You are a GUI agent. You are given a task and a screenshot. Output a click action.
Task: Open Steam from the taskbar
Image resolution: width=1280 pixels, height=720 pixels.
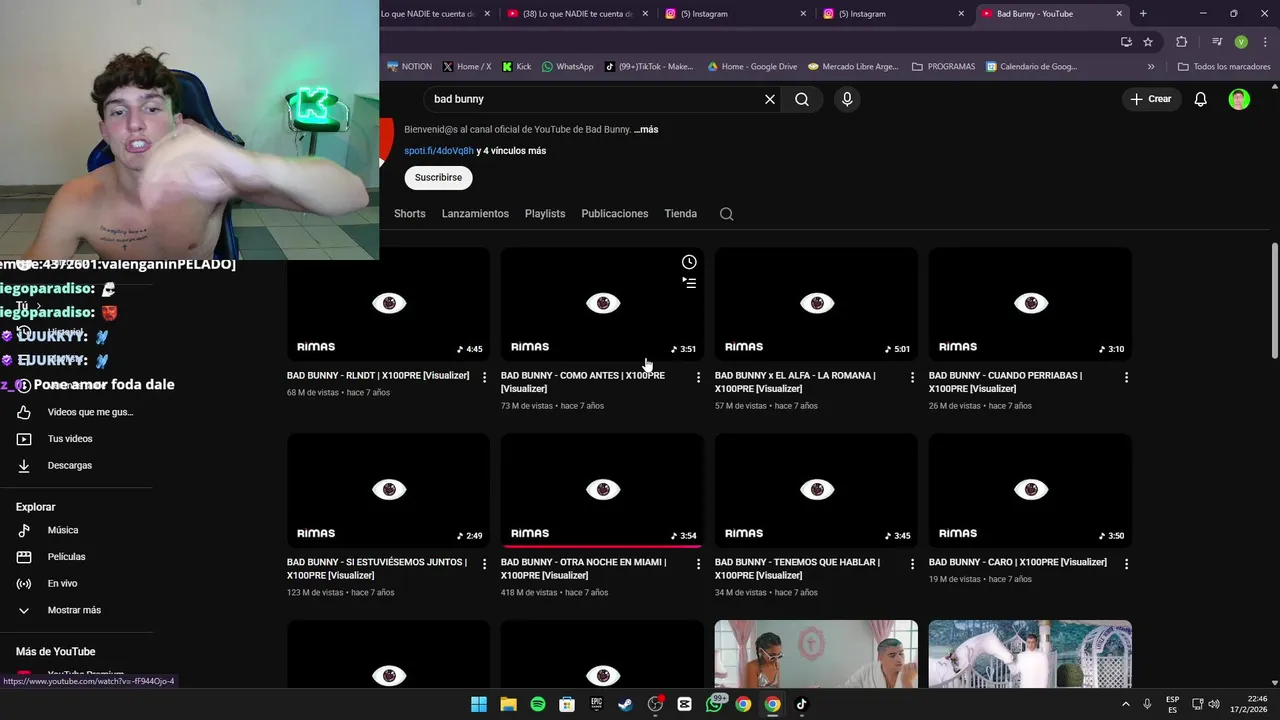626,704
